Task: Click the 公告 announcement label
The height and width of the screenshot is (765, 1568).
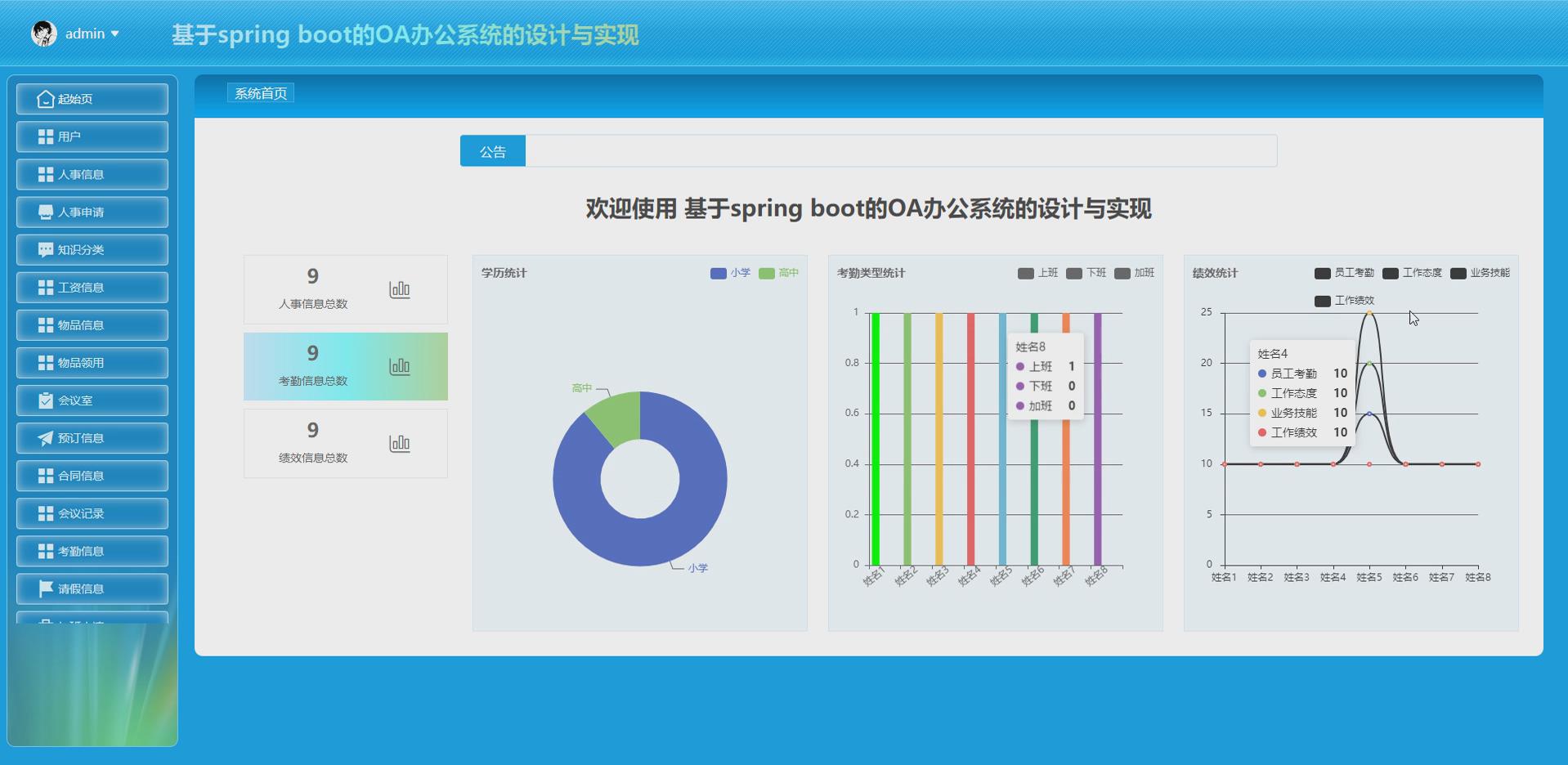Action: click(x=493, y=151)
